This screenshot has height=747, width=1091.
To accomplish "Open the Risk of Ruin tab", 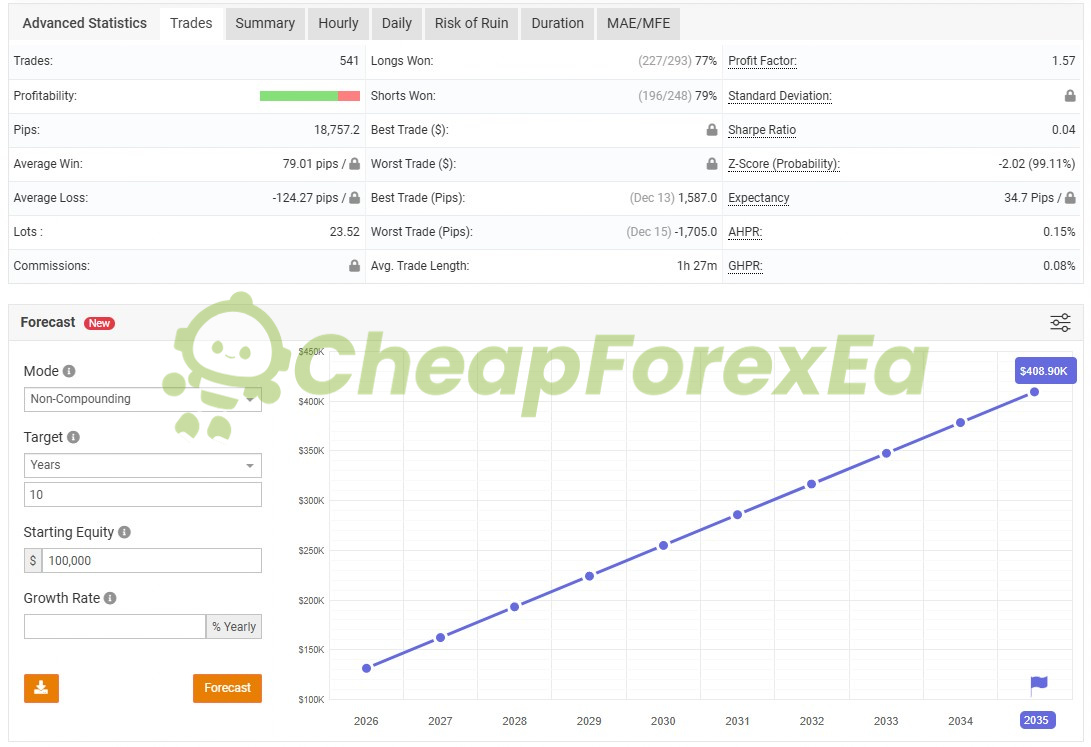I will tap(471, 24).
